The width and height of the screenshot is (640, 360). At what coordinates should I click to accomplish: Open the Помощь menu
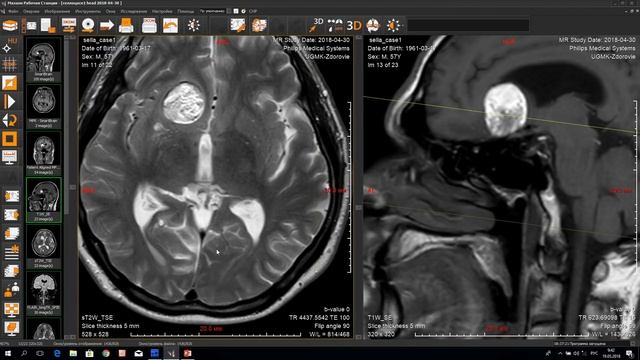click(186, 11)
